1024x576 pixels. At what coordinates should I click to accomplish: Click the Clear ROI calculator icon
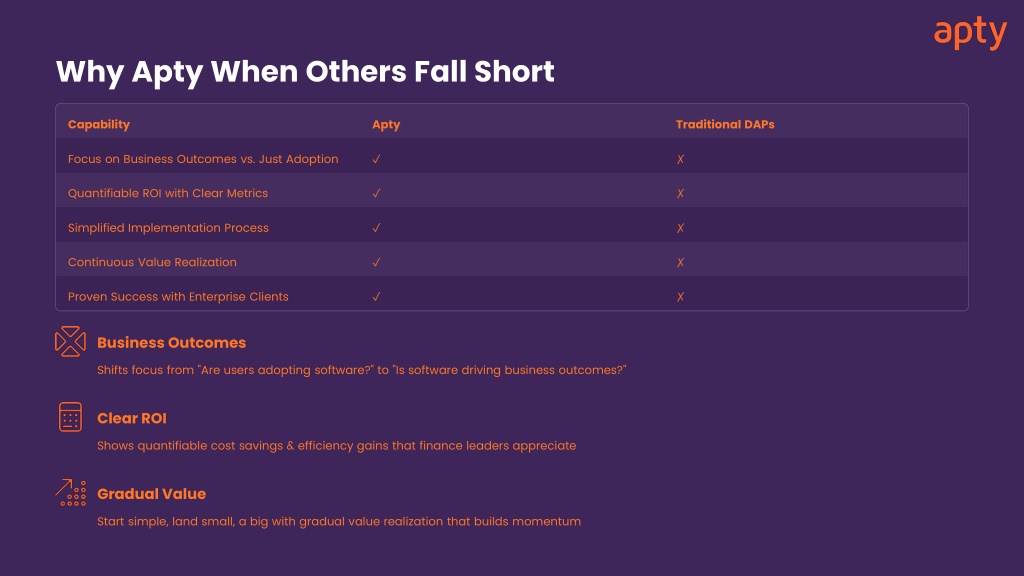[x=70, y=417]
